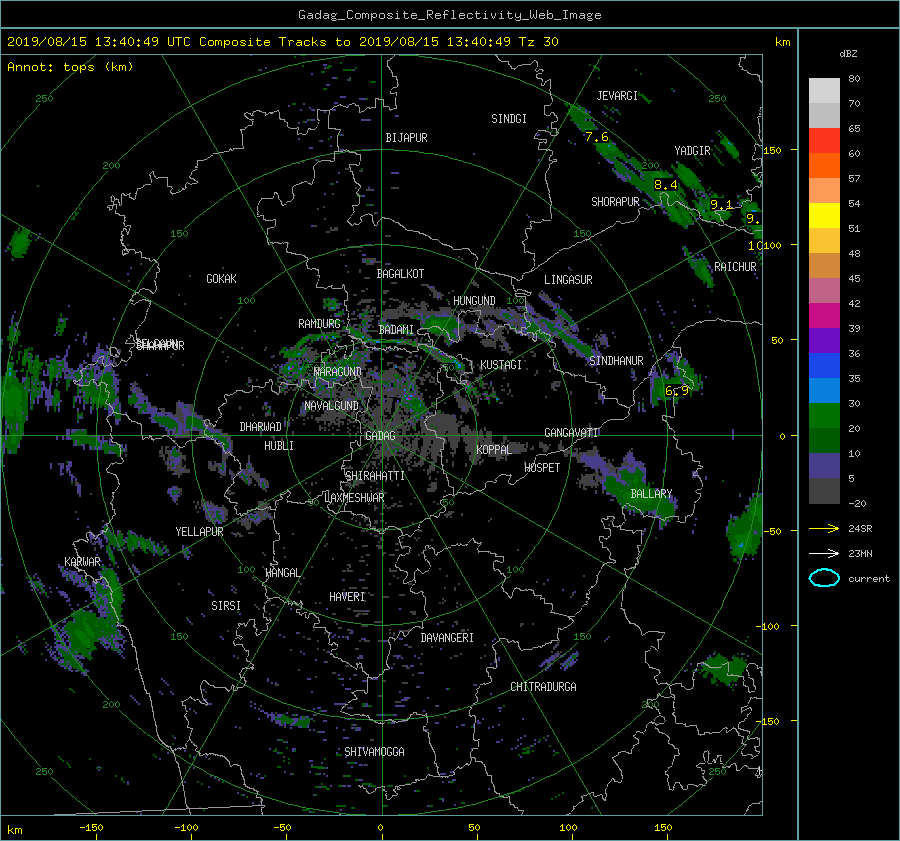Click the dark gray -20 dBZ legend swatch
This screenshot has width=900, height=841.
point(824,491)
